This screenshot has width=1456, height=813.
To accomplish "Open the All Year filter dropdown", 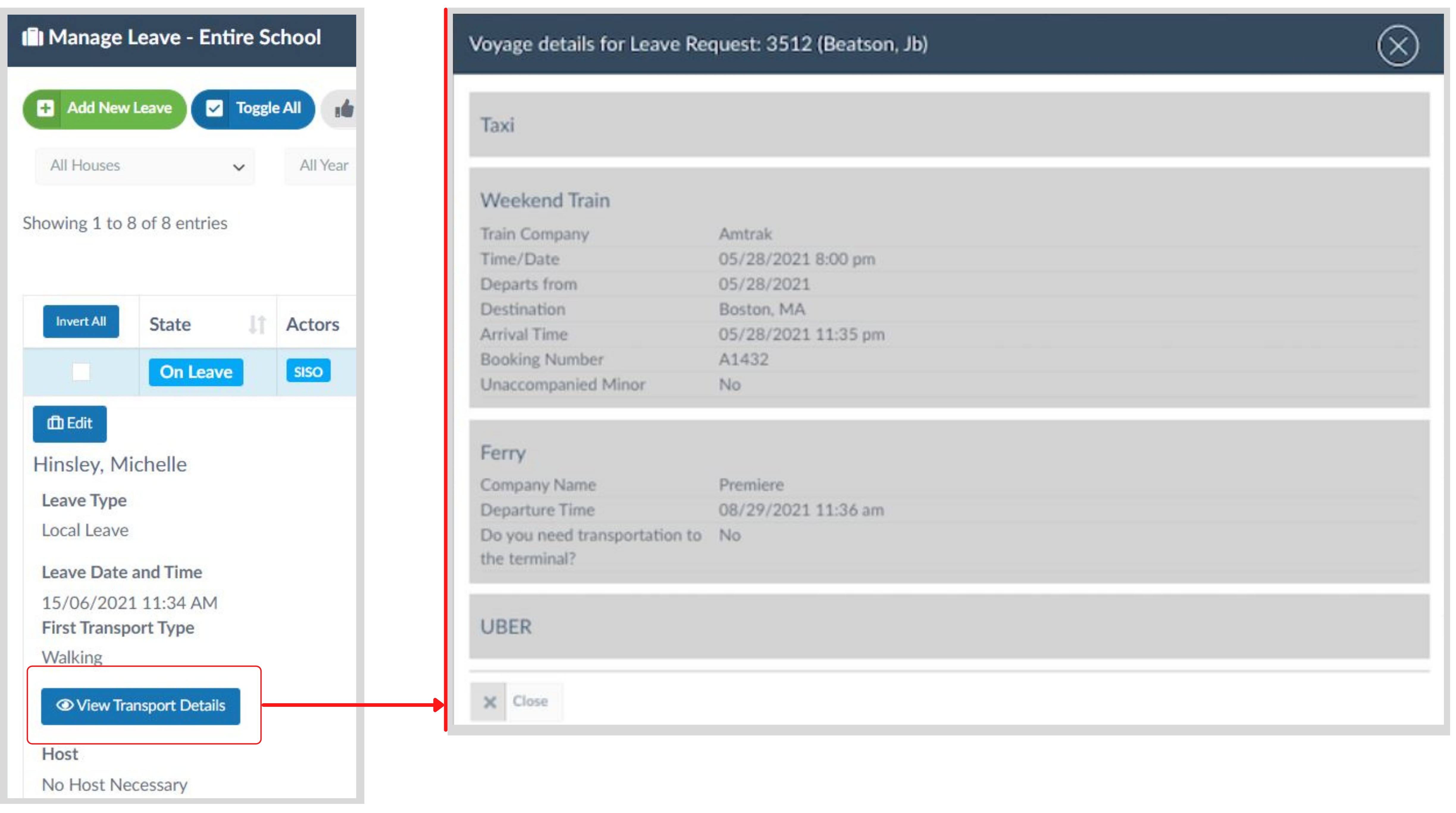I will click(x=323, y=166).
